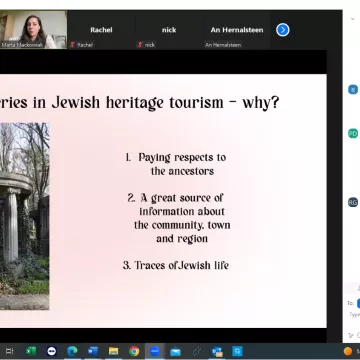Viewport: 360px width, 360px height.
Task: Click the orange system tray icon
Action: tap(348, 351)
